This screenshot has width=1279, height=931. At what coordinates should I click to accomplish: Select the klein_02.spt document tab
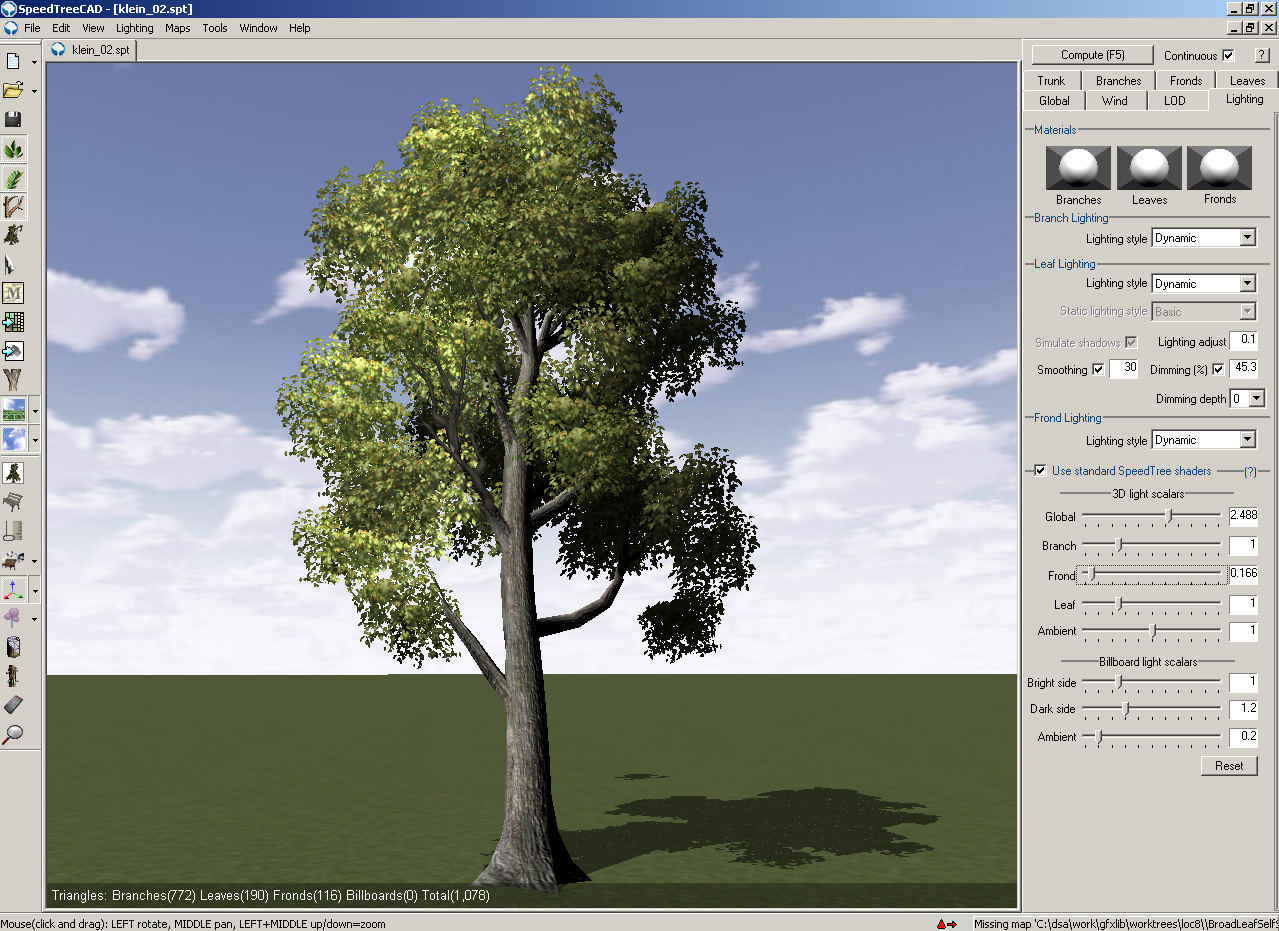click(92, 49)
